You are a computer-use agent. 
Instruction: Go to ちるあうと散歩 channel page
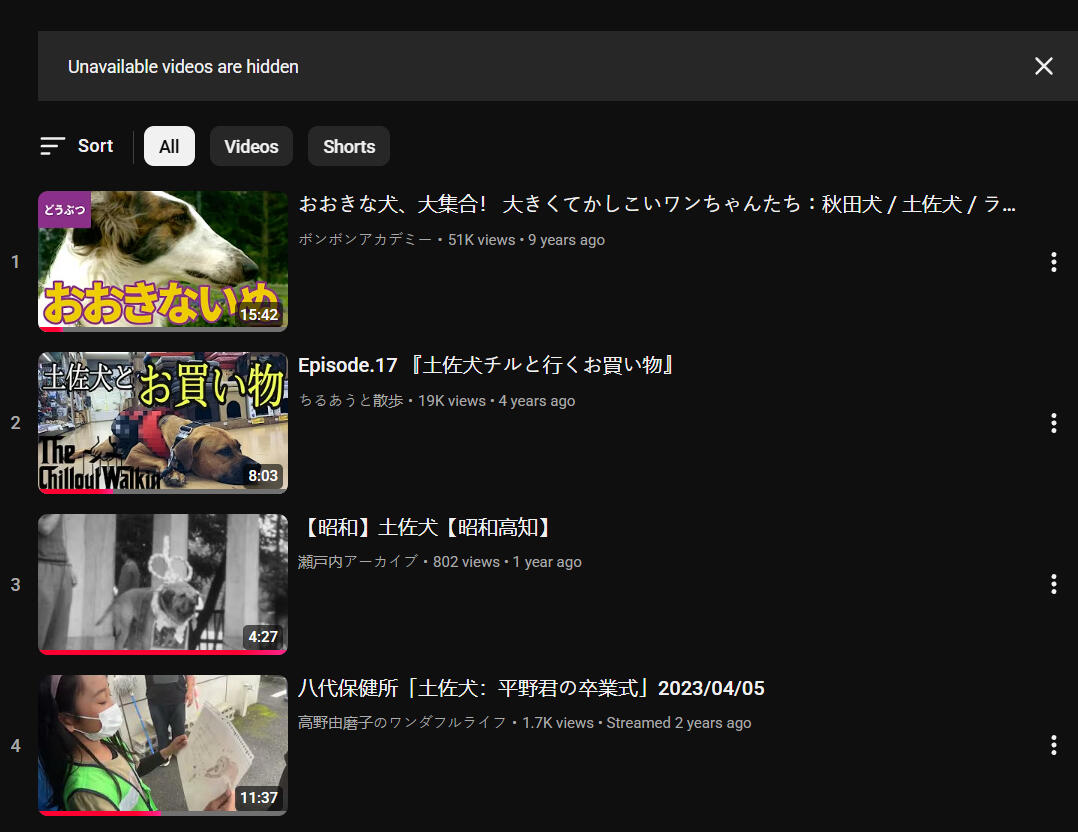[x=351, y=401]
